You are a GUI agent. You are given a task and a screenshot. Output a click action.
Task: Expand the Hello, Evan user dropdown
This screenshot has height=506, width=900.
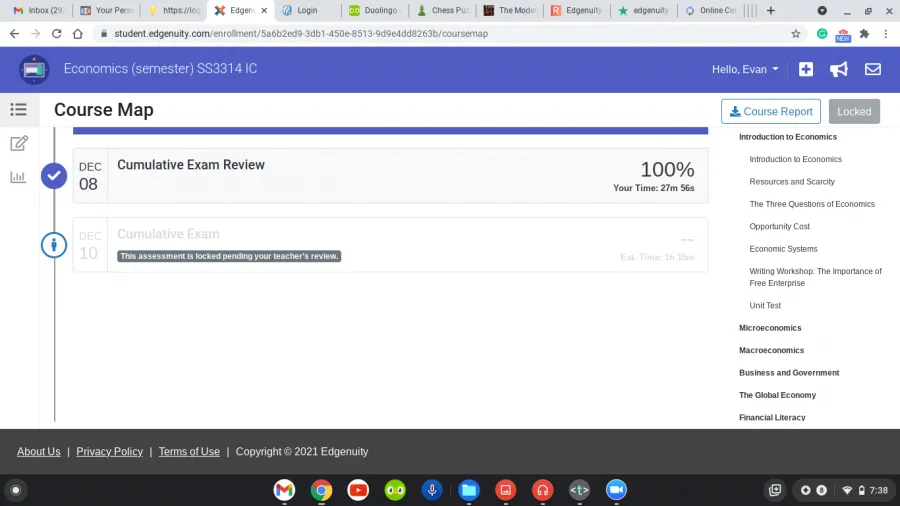coord(745,69)
